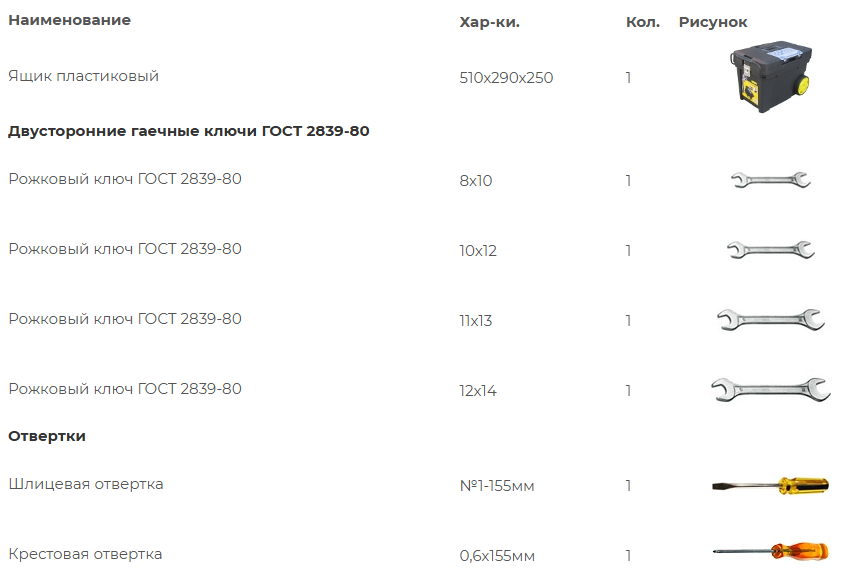Viewport: 844px width, 582px height.
Task: Click the Phillips screwdriver image
Action: coord(770,550)
